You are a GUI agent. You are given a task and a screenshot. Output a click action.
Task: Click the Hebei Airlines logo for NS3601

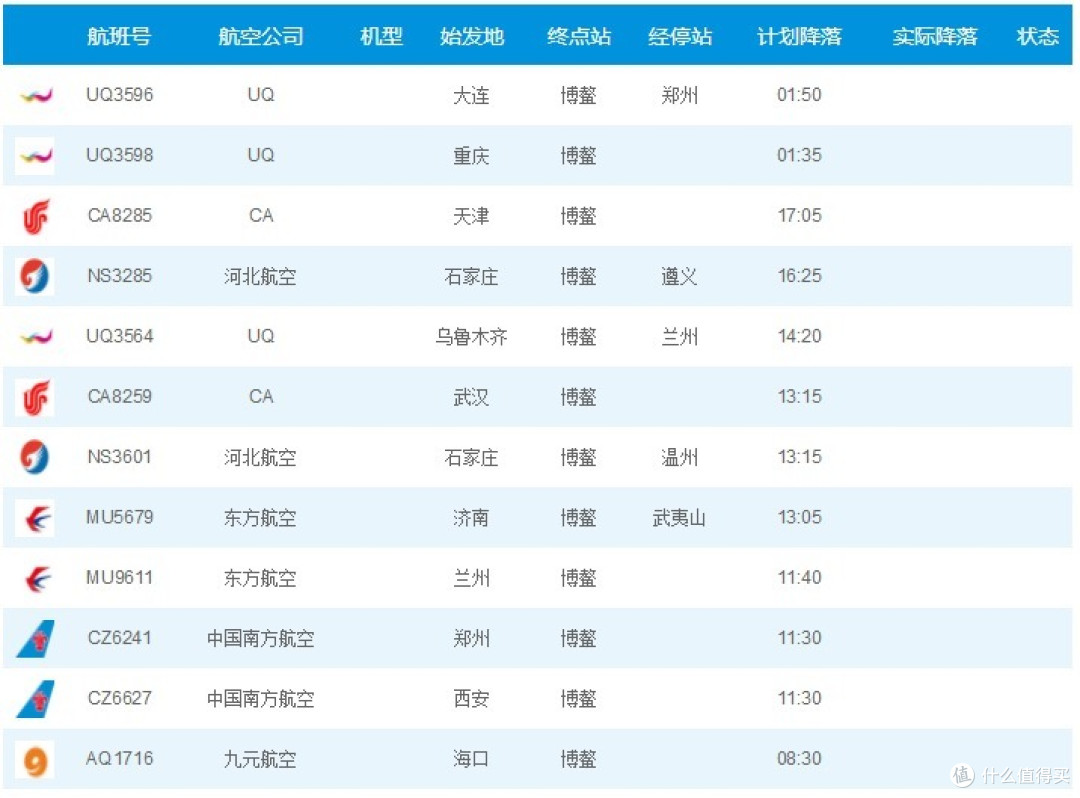(x=35, y=457)
